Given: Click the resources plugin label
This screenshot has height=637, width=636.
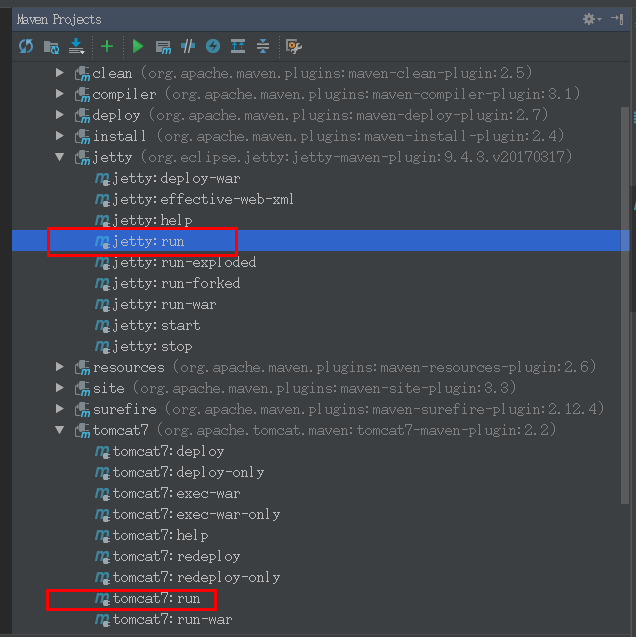Looking at the screenshot, I should (129, 367).
